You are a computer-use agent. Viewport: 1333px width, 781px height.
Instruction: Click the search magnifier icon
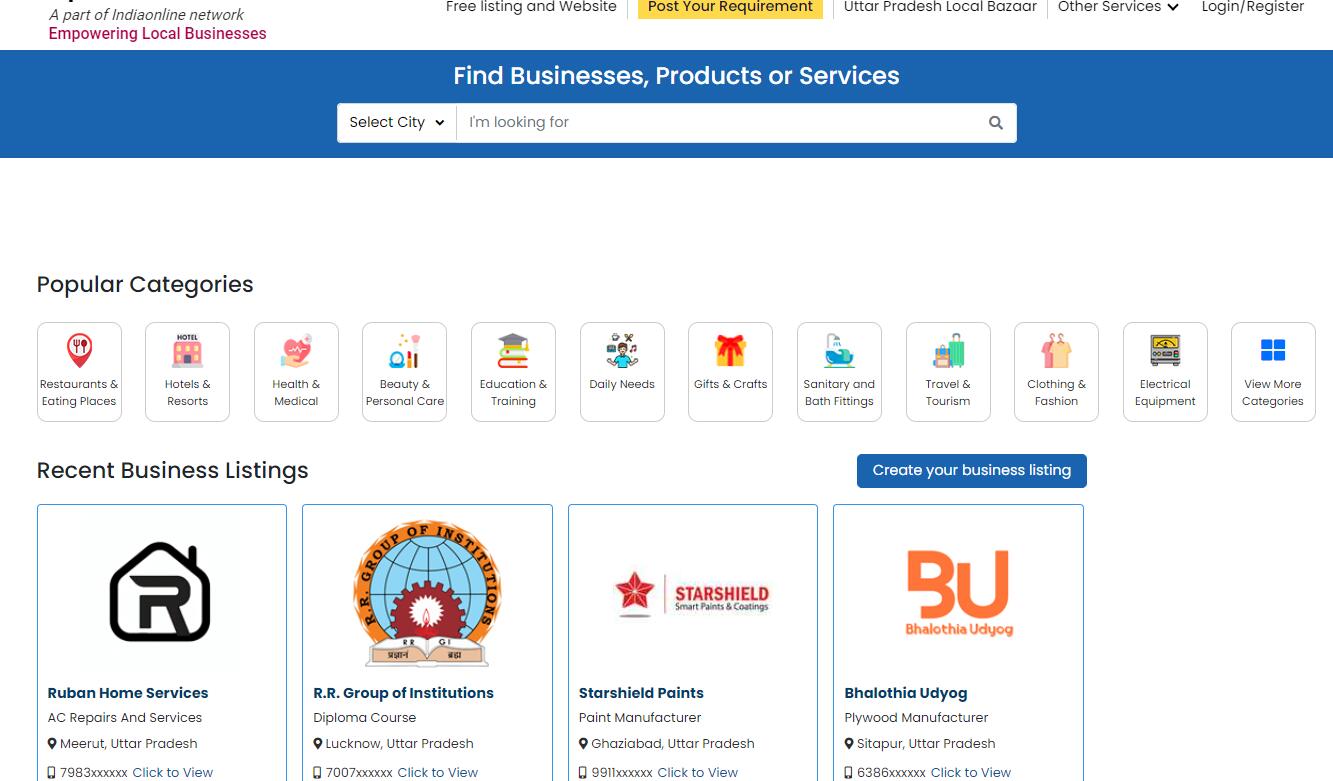pyautogui.click(x=996, y=123)
